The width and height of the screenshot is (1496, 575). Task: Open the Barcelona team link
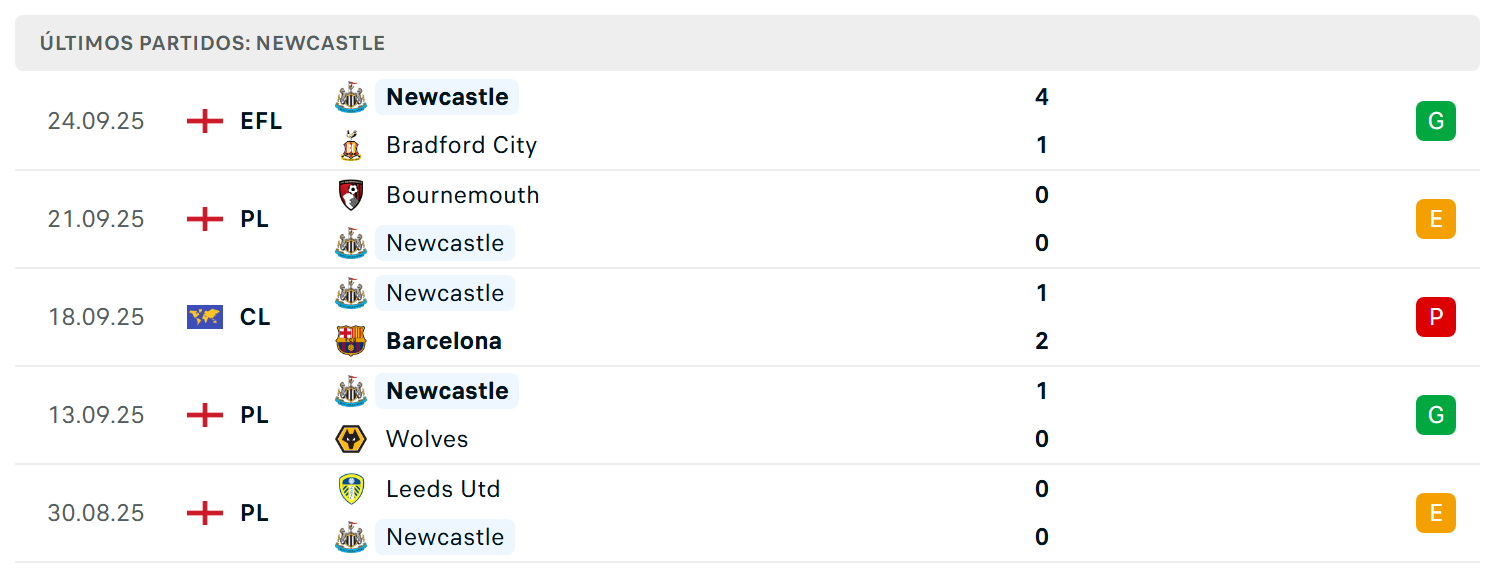[x=444, y=341]
